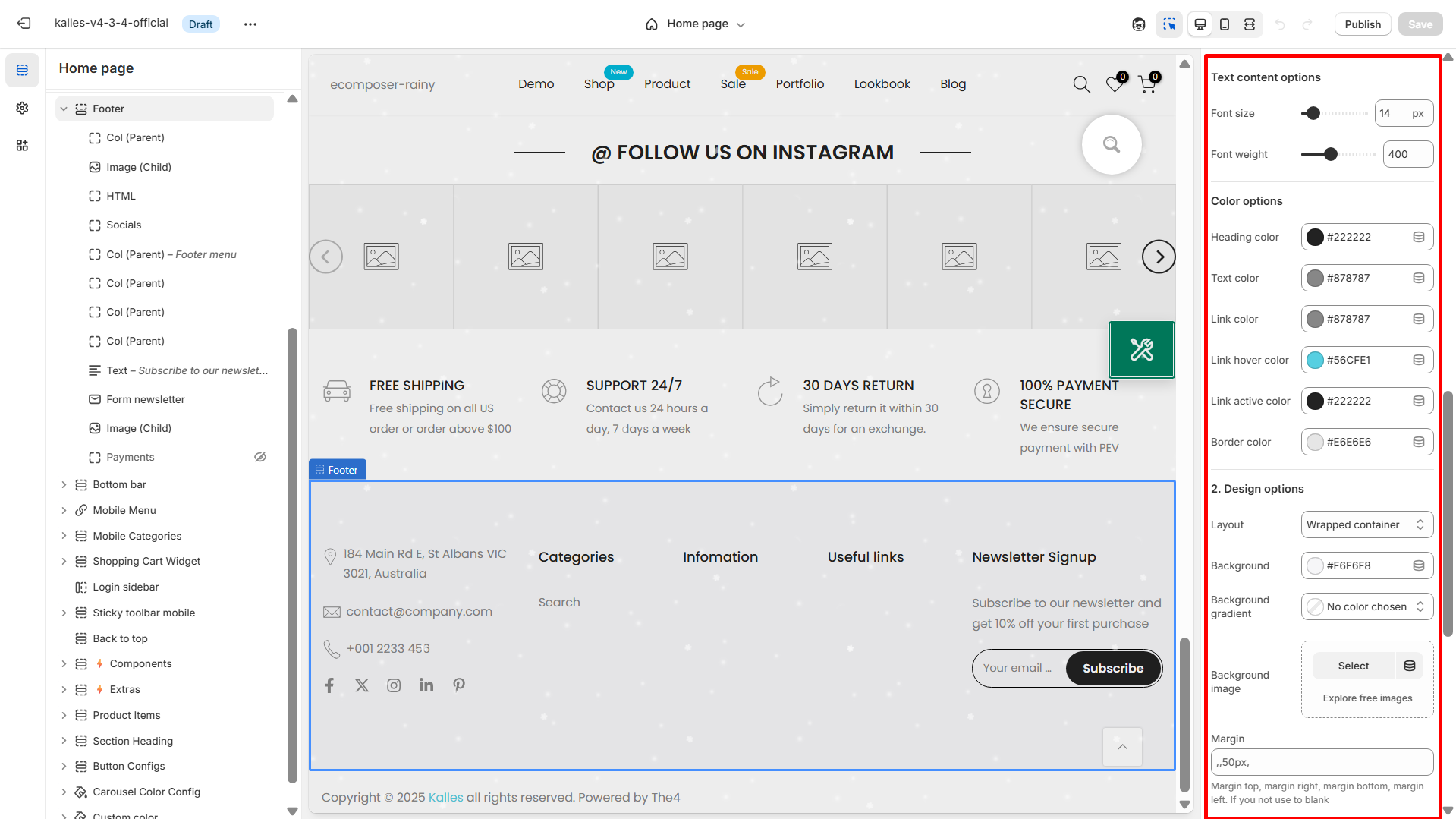Open the Settings gear in left sidebar
Viewport: 1456px width, 819px height.
point(22,108)
